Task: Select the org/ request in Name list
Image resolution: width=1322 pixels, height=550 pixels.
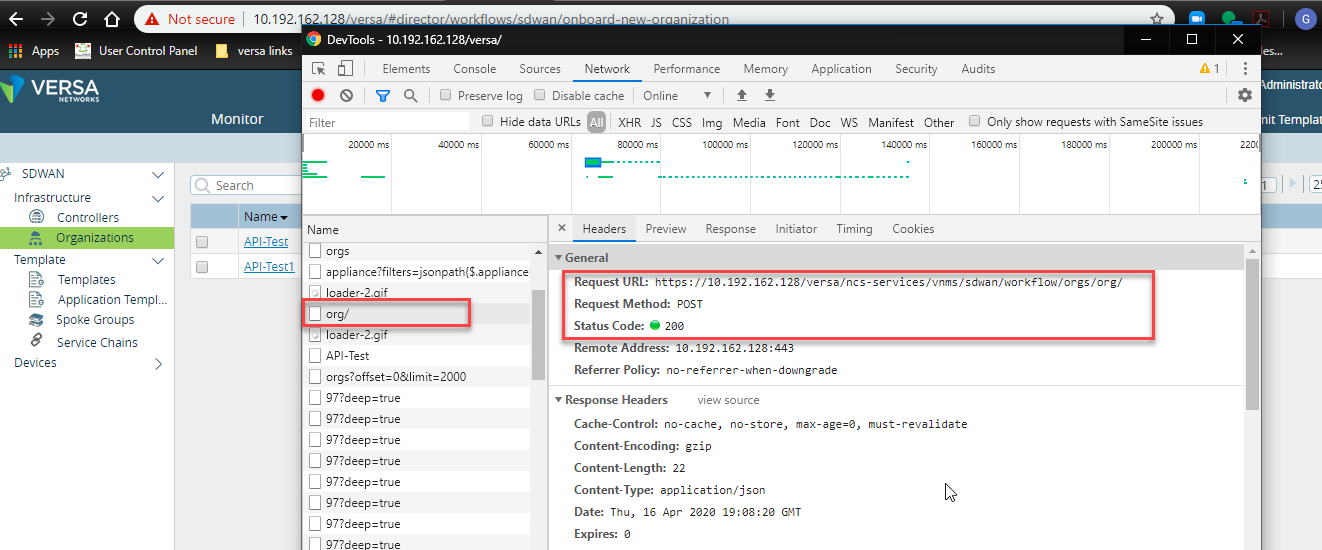Action: click(x=417, y=314)
